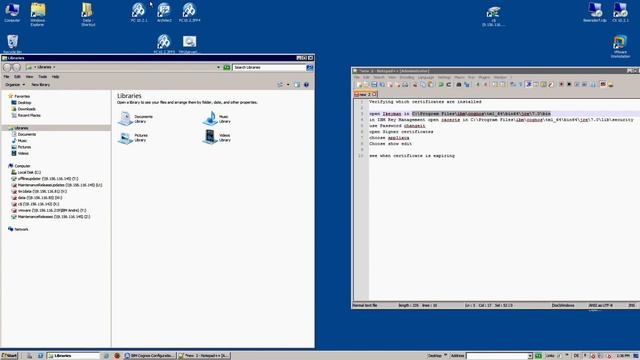Go back in the Libraries window
Image resolution: width=640 pixels, height=360 pixels.
pos(7,67)
